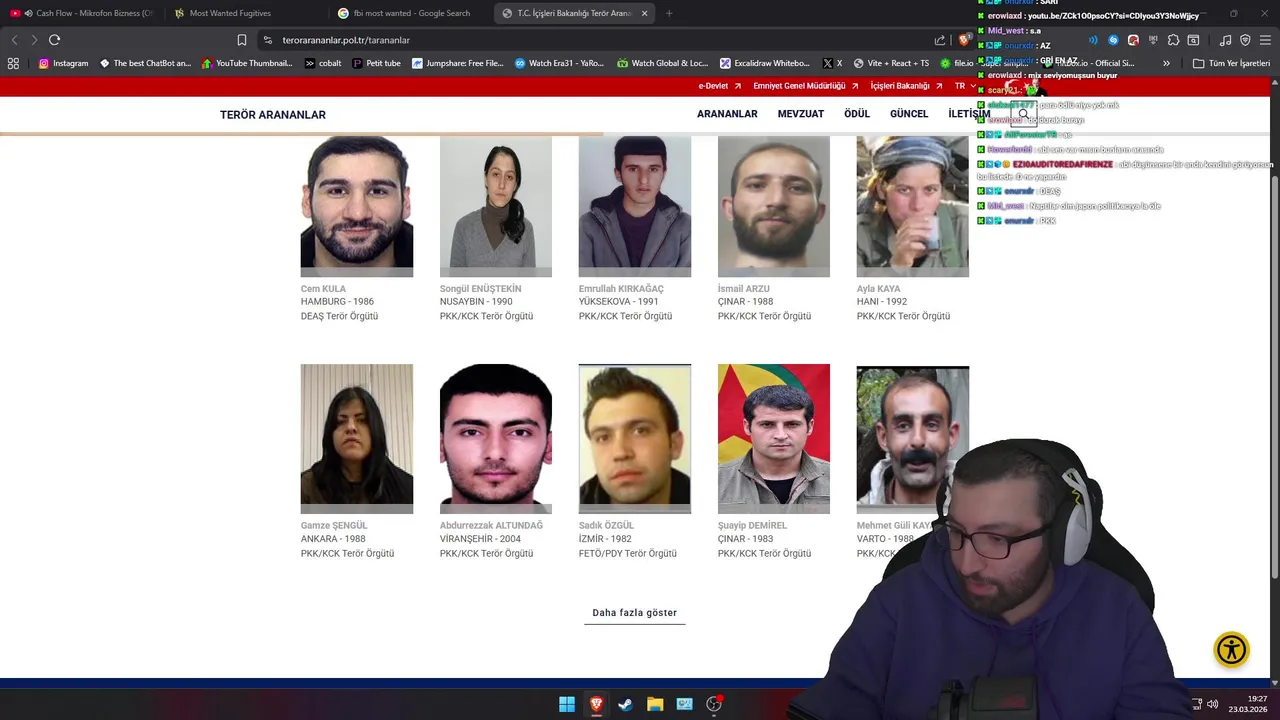
Task: Close the T.C. İçişleri Bakanlığı tab
Action: coord(644,13)
